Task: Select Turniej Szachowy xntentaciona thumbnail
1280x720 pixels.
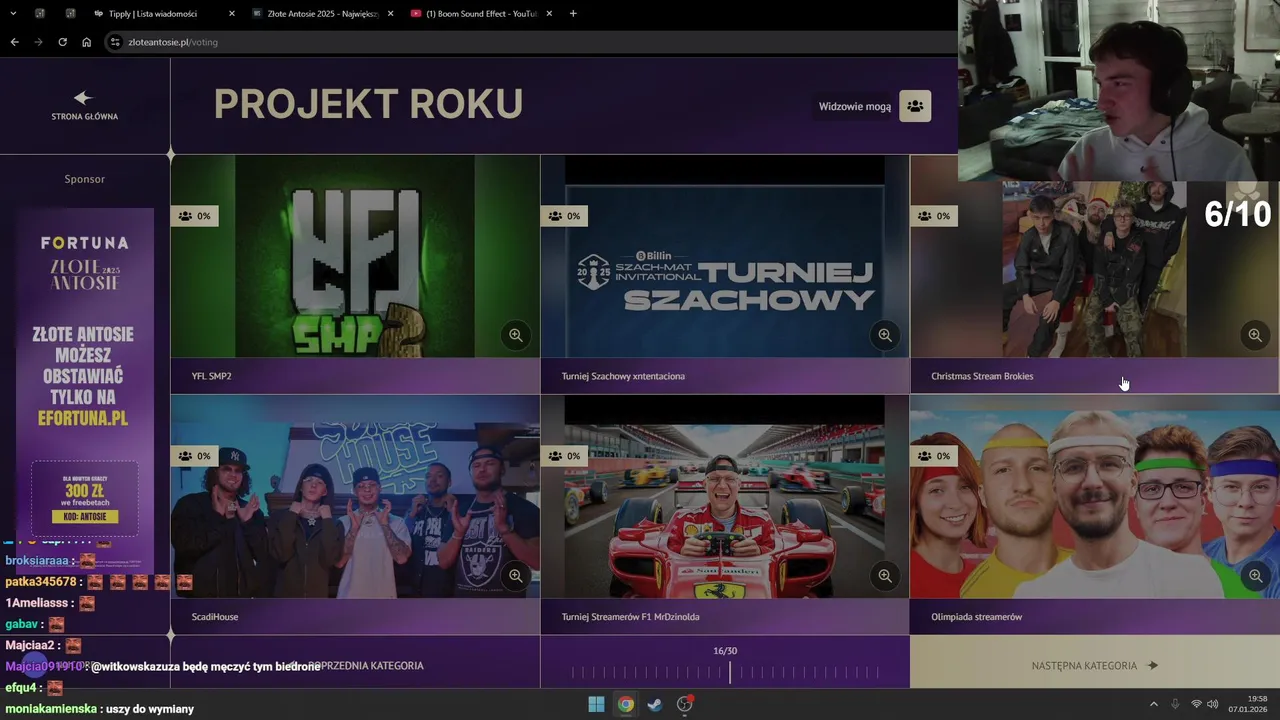Action: click(725, 256)
